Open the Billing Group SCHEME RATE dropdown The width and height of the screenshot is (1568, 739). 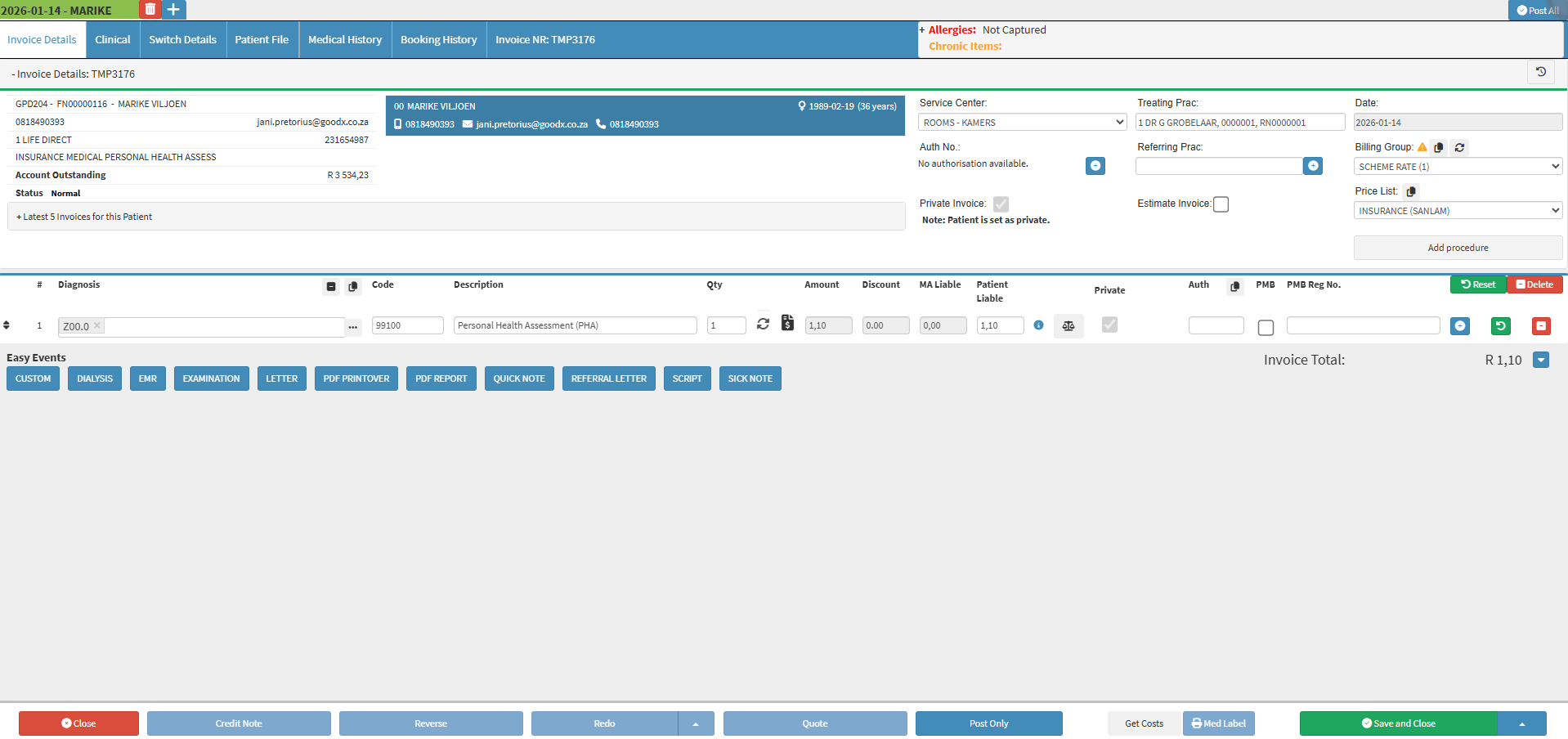click(1458, 167)
